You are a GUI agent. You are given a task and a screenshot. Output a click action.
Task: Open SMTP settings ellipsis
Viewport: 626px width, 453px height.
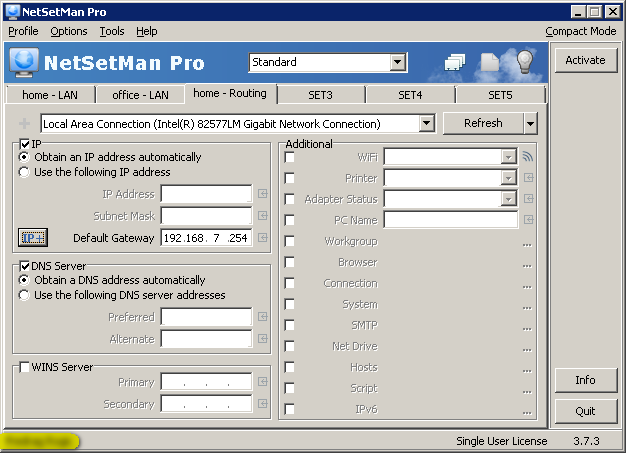pos(527,328)
